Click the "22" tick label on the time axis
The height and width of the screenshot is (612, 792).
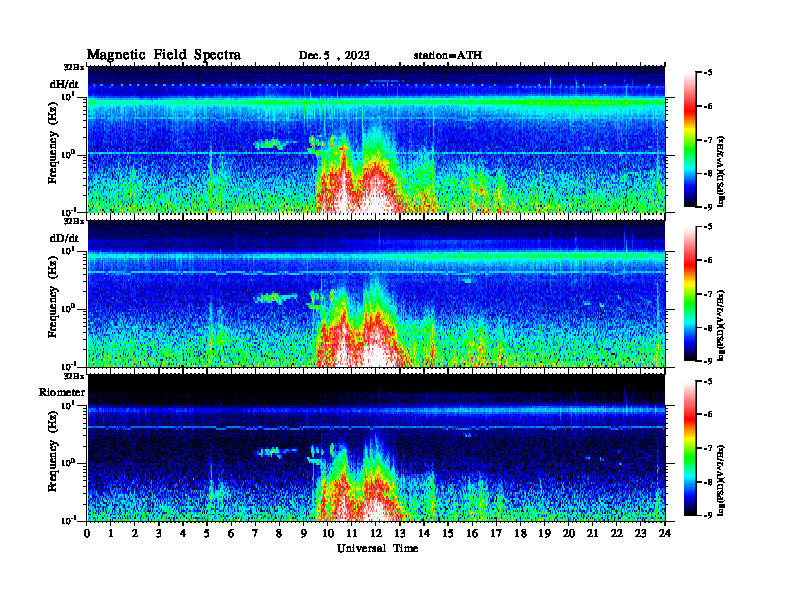(616, 533)
